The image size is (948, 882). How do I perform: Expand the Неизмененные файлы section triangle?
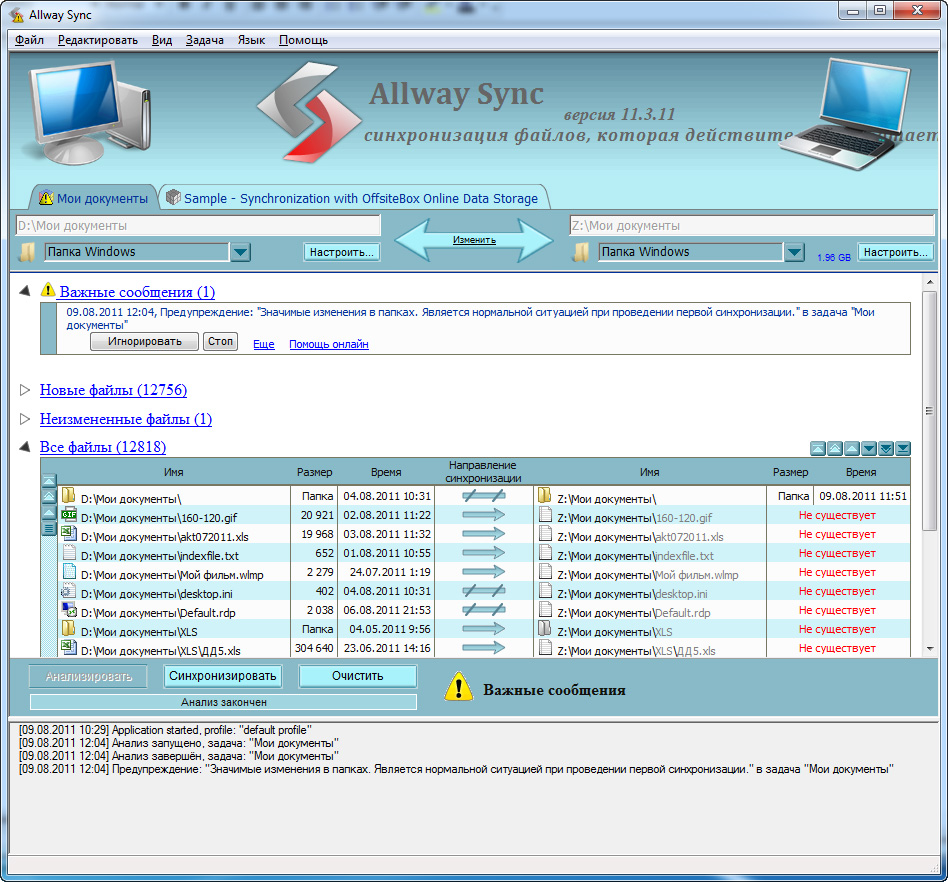click(25, 419)
